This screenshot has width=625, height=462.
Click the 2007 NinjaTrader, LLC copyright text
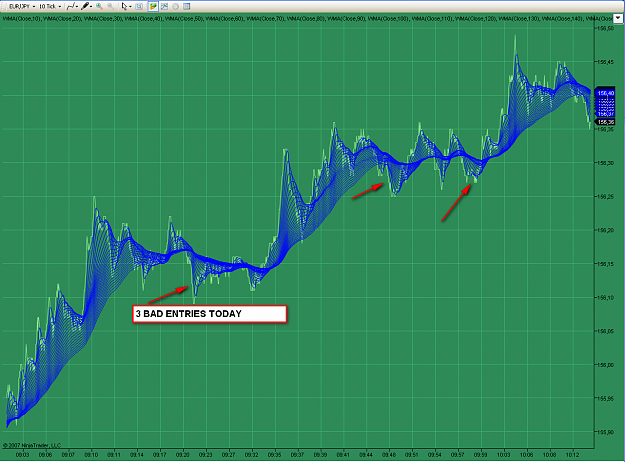pyautogui.click(x=32, y=445)
